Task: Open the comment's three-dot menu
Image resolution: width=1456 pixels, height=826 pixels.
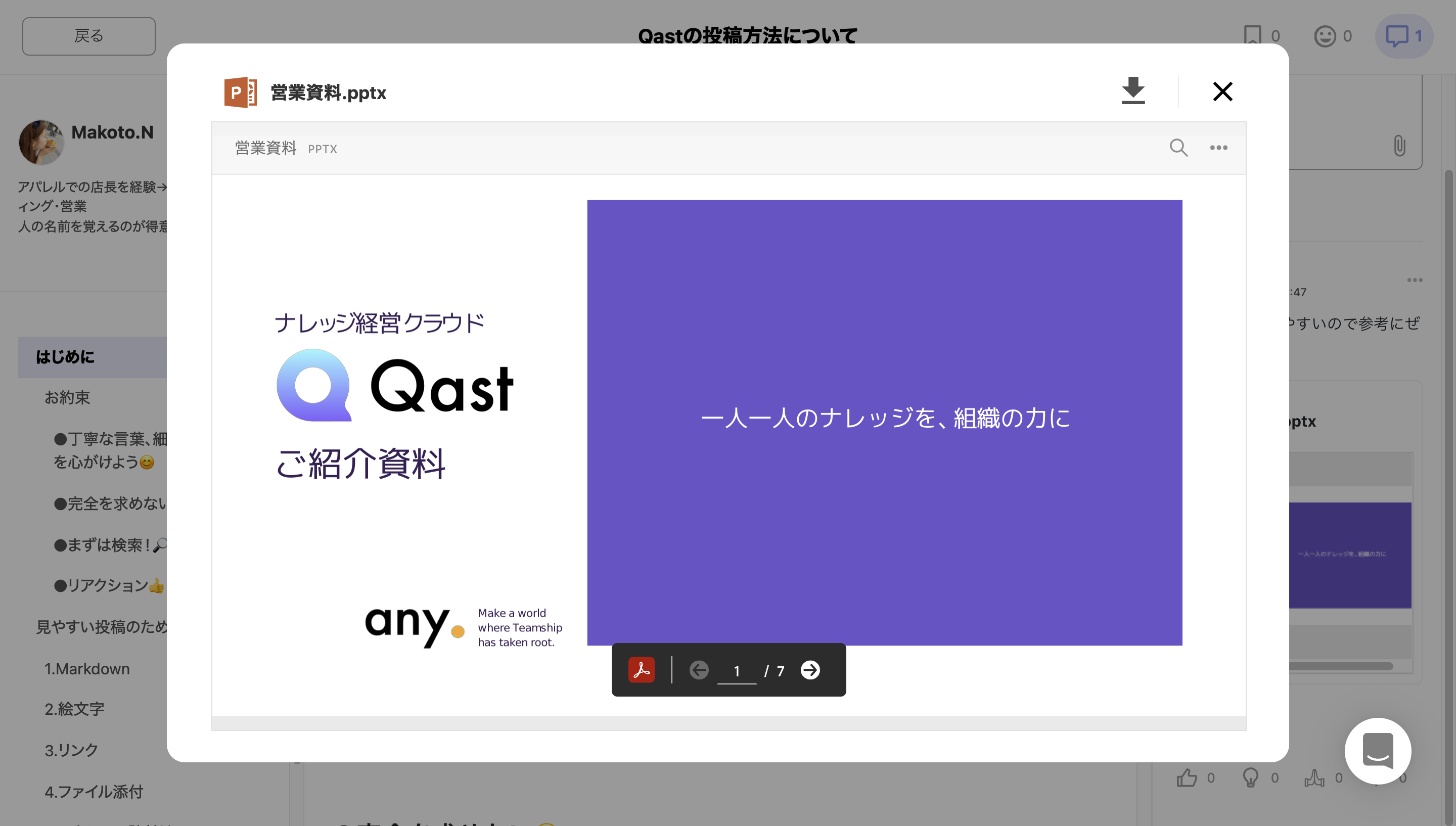Action: click(x=1415, y=280)
